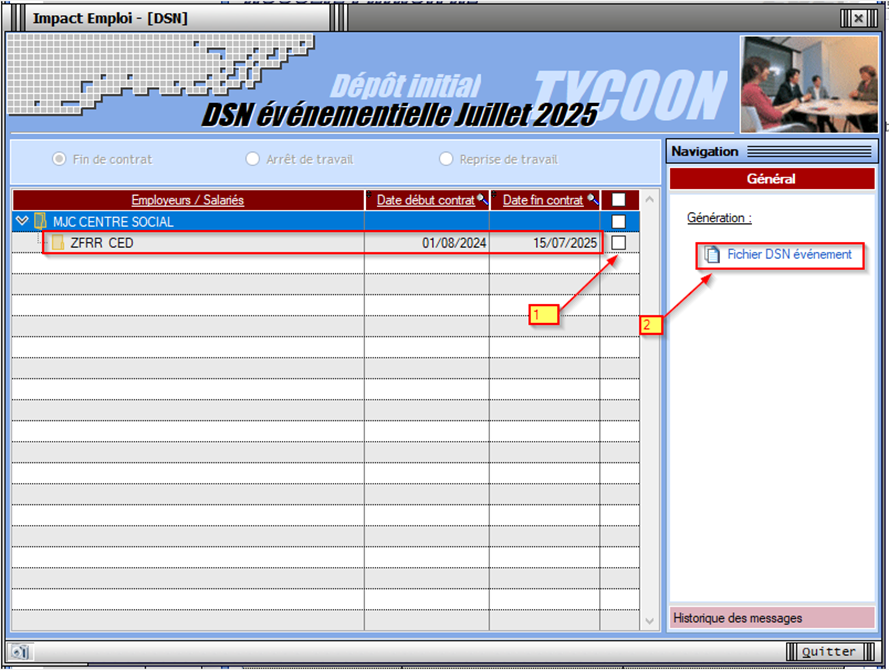Close the Impact Emploi DSN window
Viewport: 889px width, 670px height.
(x=858, y=18)
